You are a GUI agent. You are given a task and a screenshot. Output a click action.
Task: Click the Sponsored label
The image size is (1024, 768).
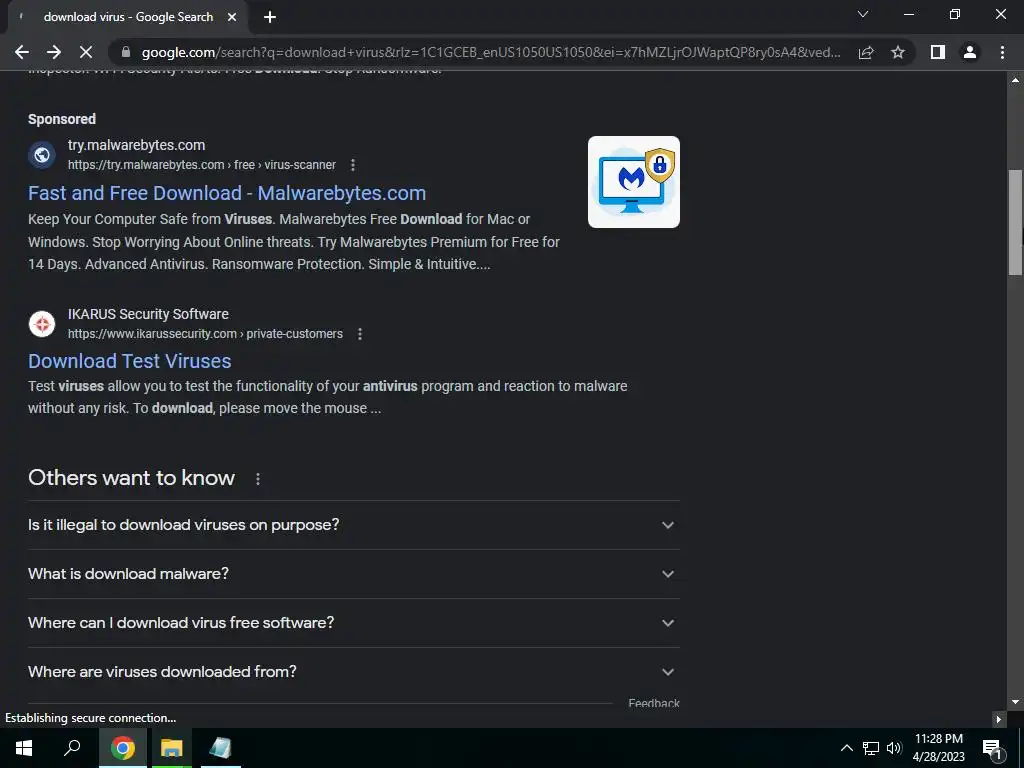tap(62, 119)
